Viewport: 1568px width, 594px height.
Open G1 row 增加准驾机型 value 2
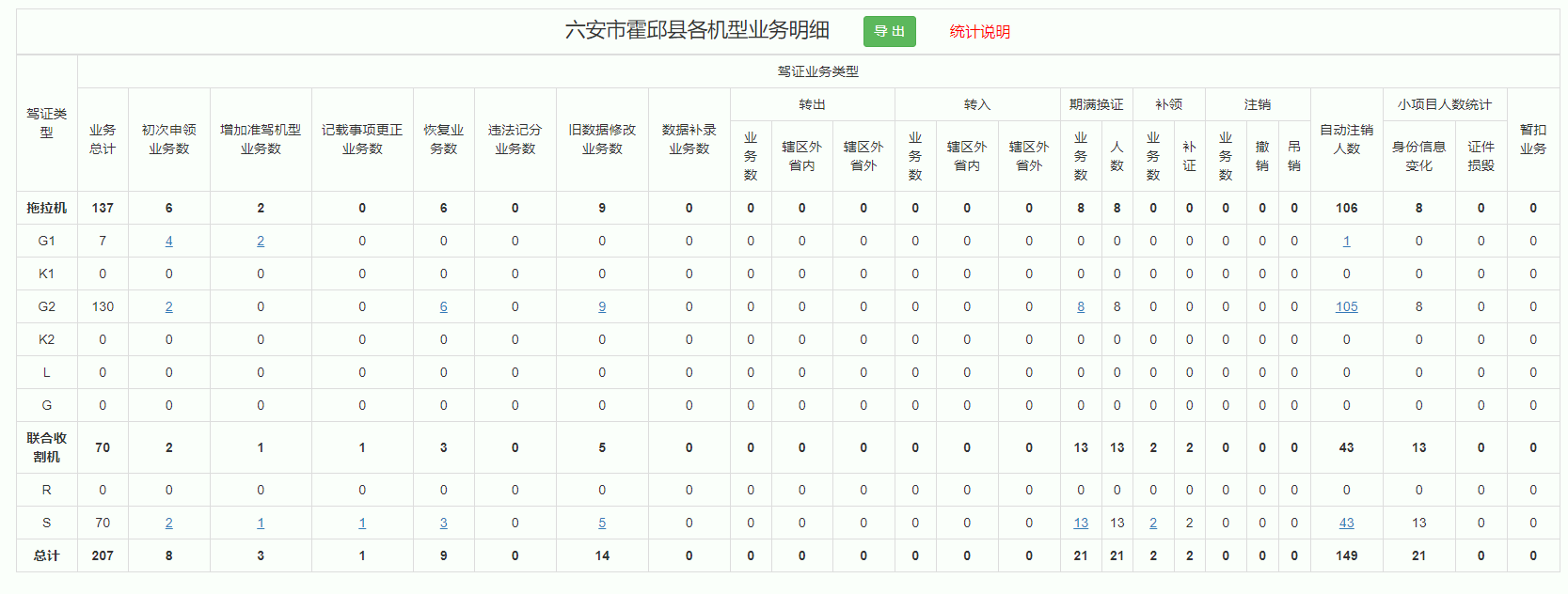point(261,242)
